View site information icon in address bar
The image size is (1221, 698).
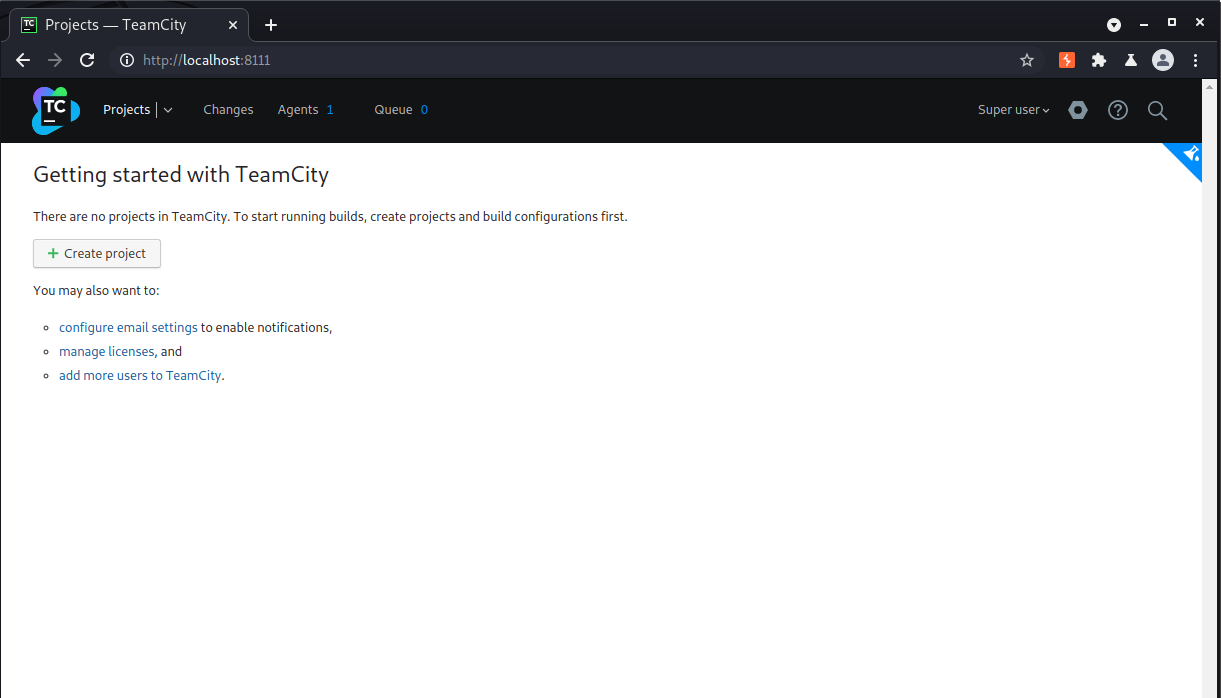[x=127, y=60]
